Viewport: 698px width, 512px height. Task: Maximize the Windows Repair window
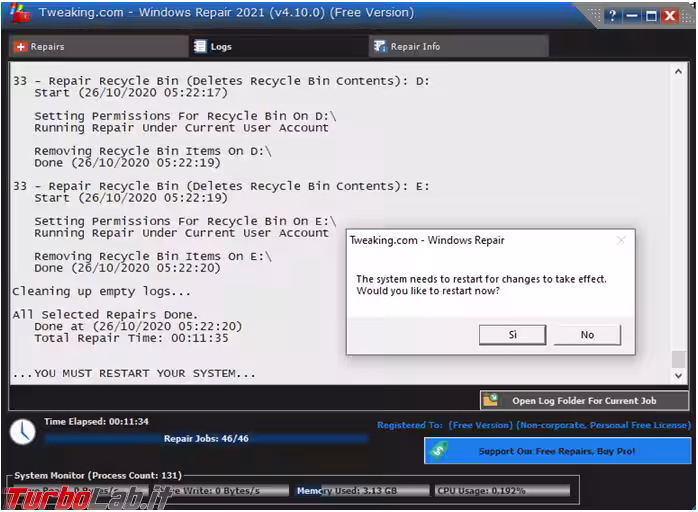pyautogui.click(x=651, y=16)
